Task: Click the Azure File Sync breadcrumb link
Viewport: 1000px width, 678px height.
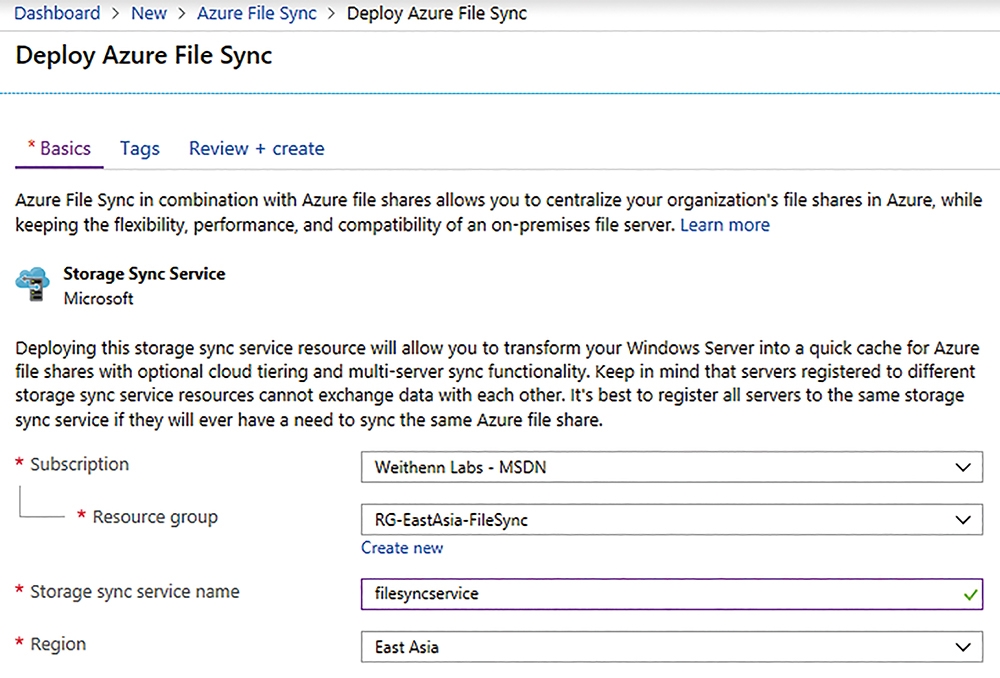Action: click(256, 13)
